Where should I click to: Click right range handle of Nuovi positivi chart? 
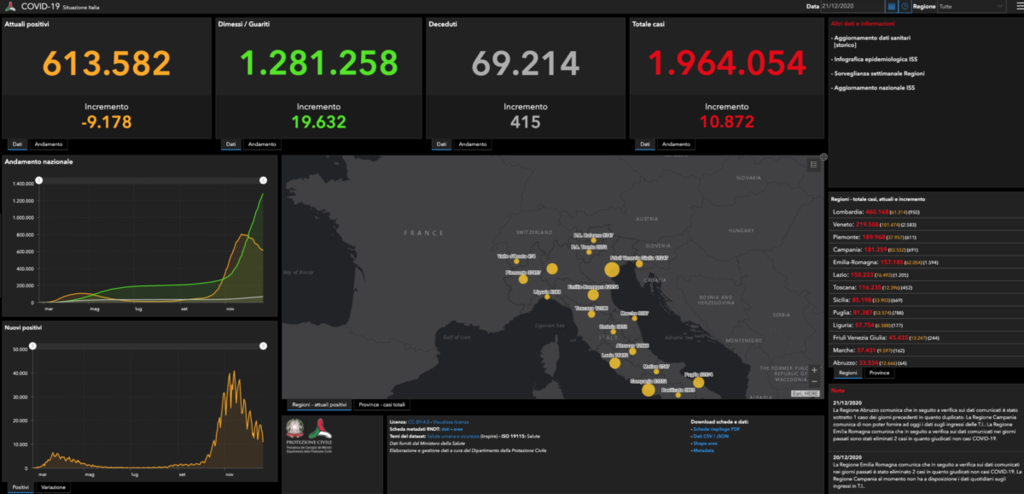263,346
